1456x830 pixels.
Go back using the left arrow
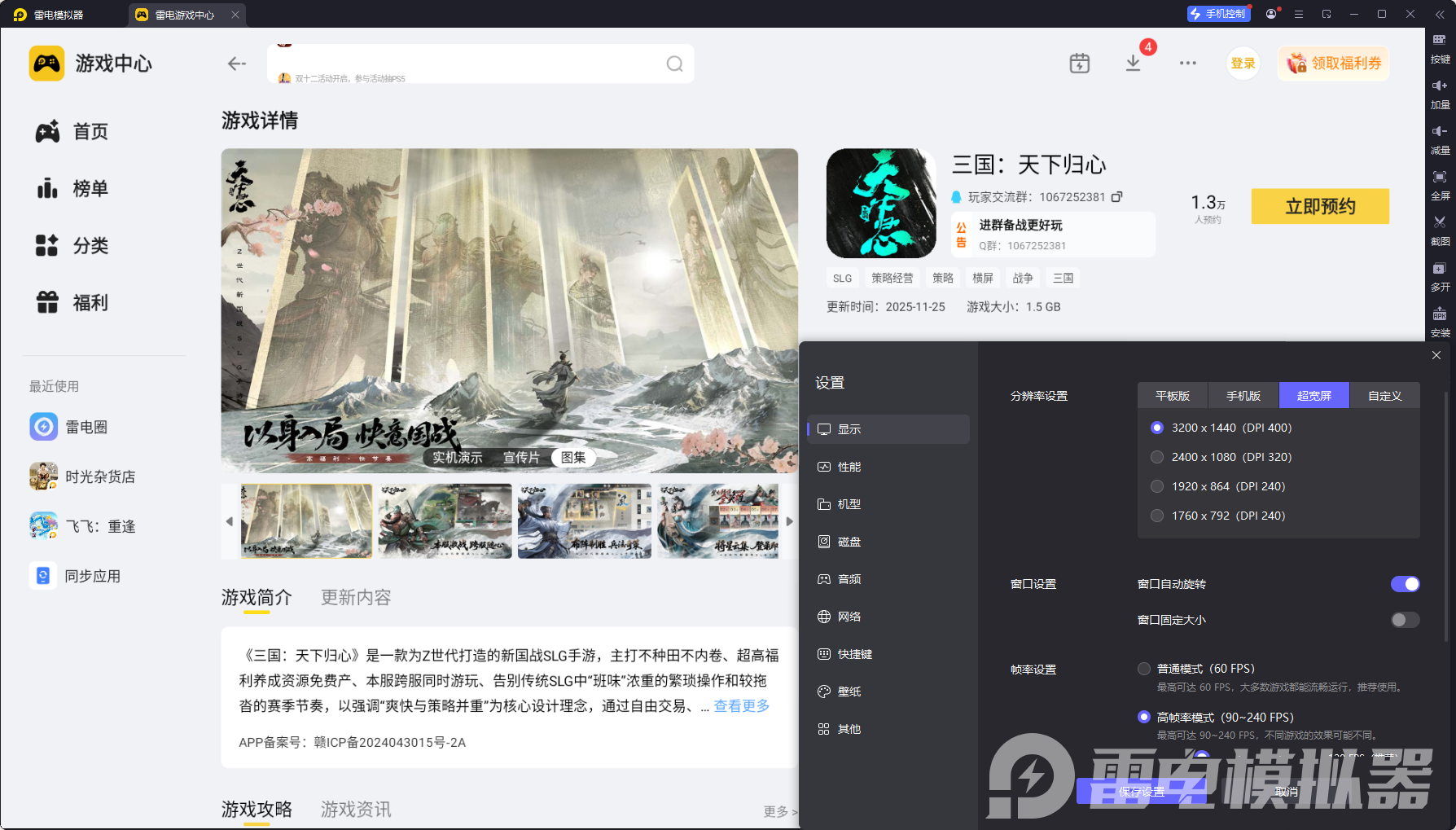(x=237, y=64)
